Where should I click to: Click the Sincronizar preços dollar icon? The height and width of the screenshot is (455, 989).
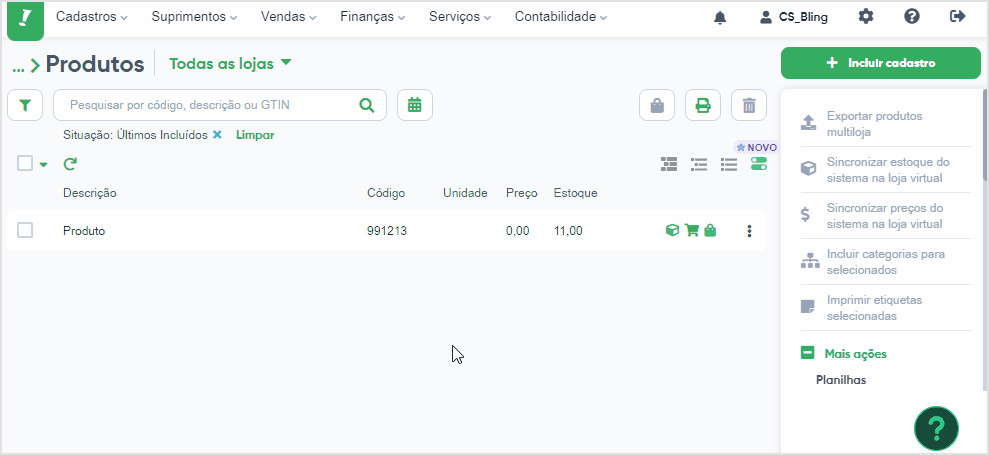pos(805,214)
